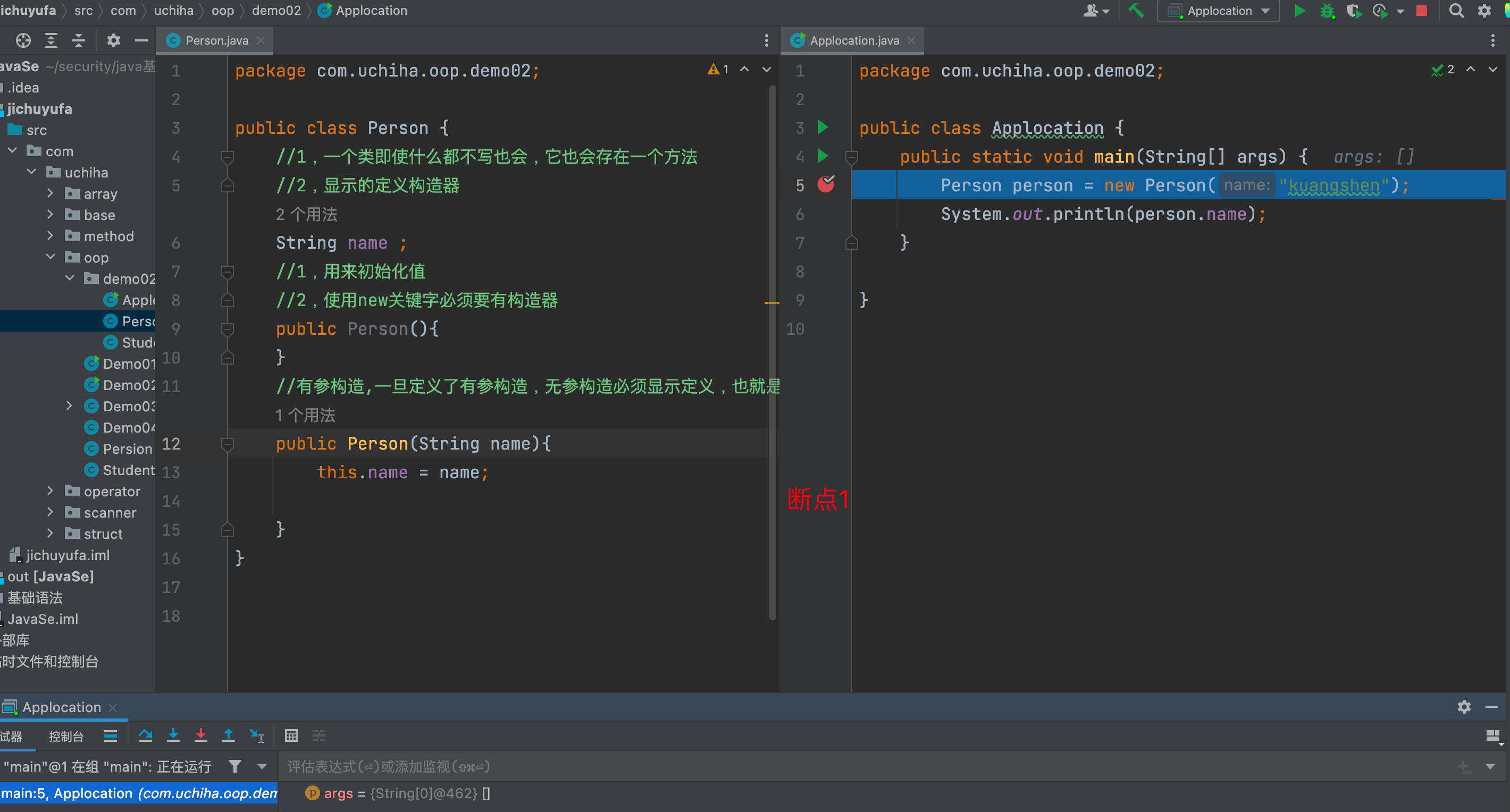Hide the project tool window
This screenshot has width=1510, height=812.
(141, 40)
